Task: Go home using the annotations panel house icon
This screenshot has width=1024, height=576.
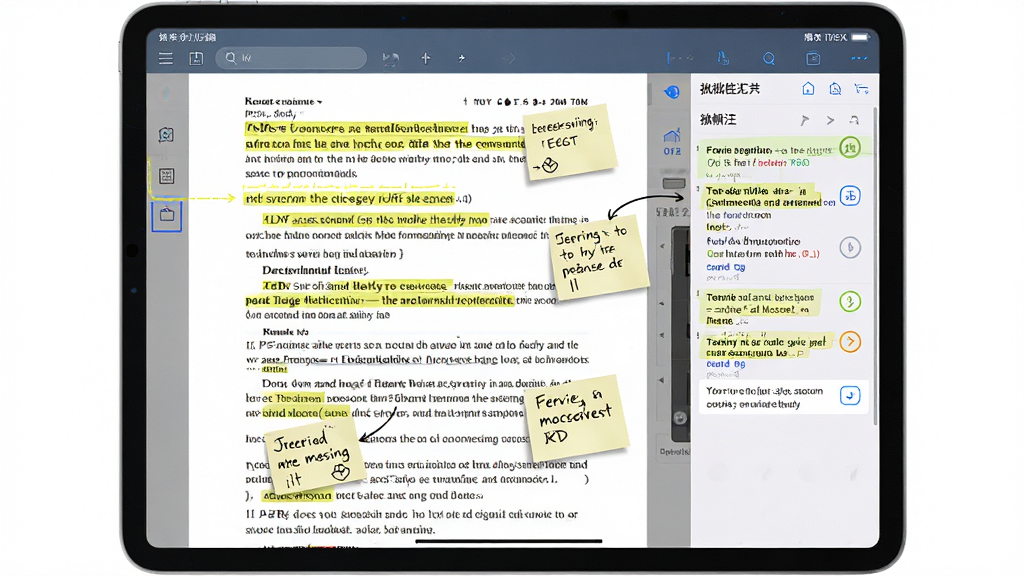Action: pyautogui.click(x=808, y=89)
